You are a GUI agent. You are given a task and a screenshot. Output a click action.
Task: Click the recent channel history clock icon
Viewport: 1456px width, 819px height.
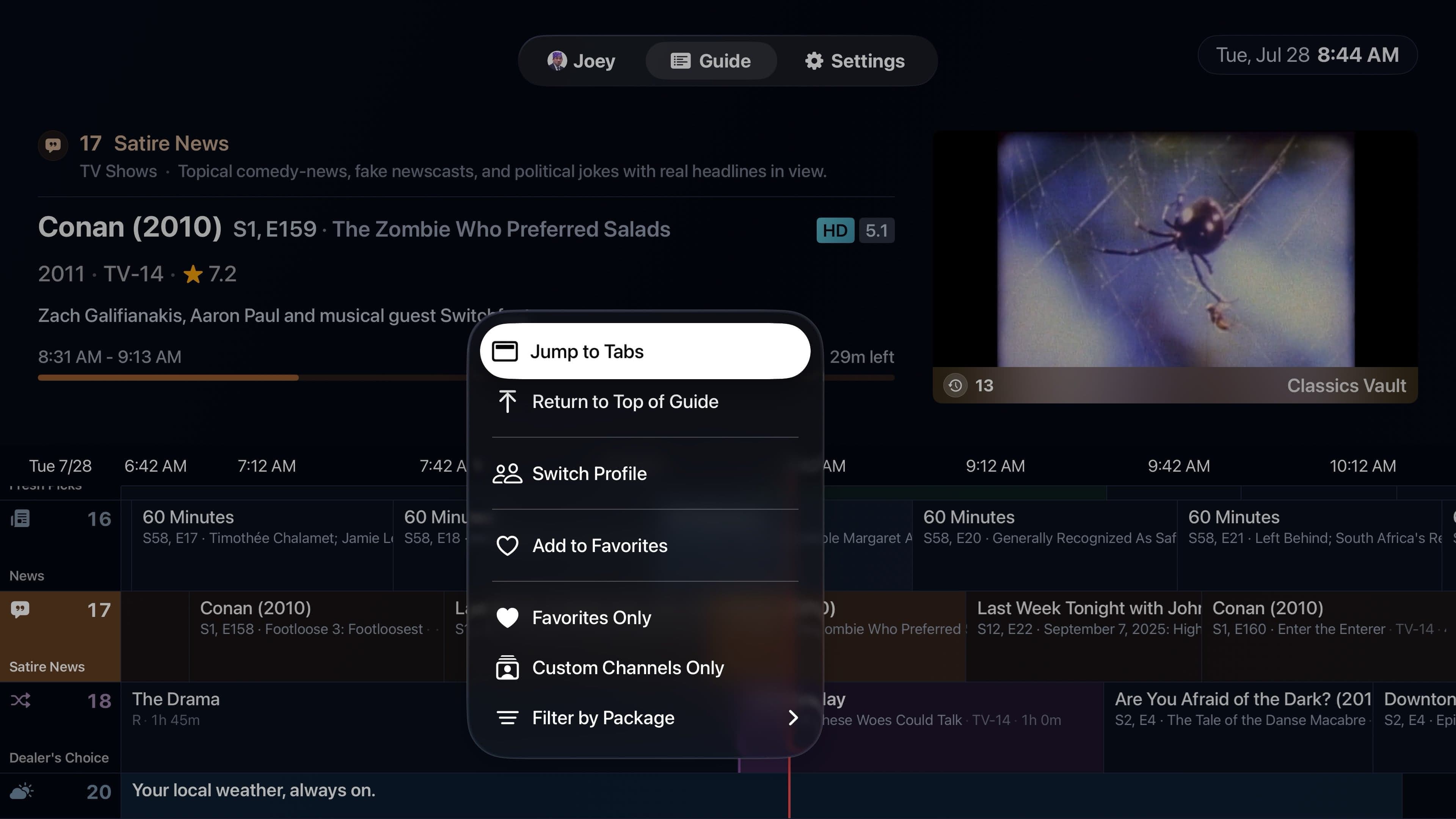tap(955, 386)
